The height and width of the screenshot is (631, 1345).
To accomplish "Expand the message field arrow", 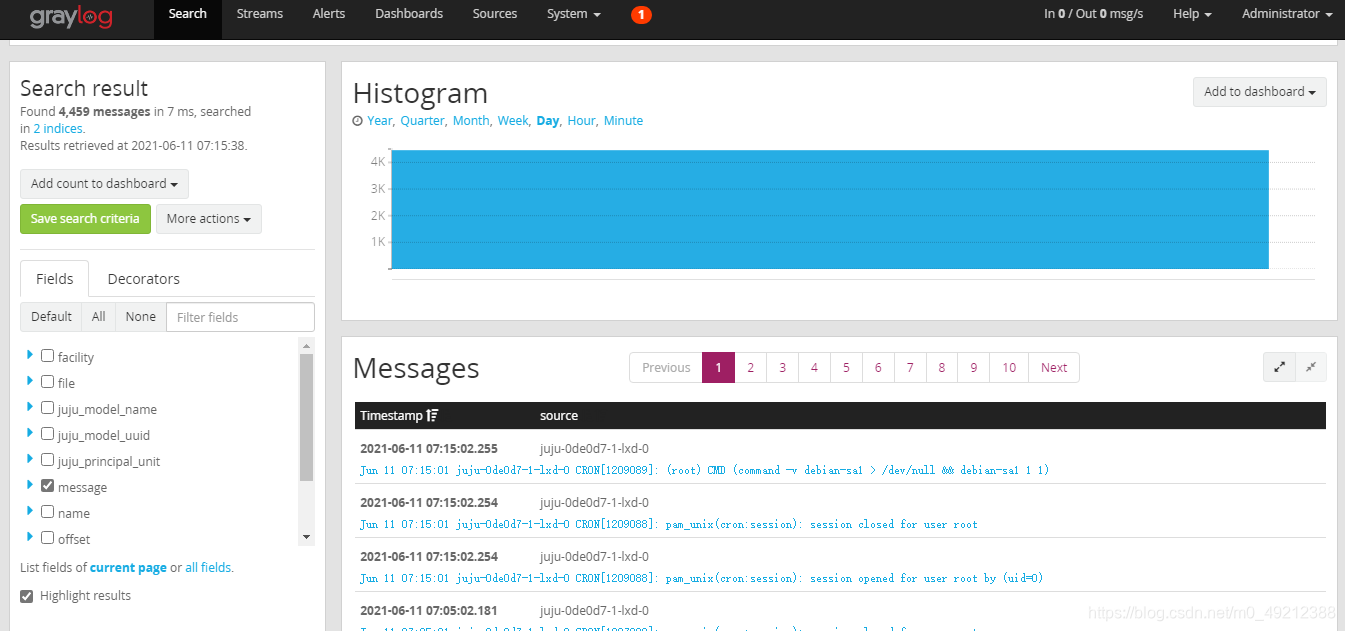I will click(x=30, y=485).
